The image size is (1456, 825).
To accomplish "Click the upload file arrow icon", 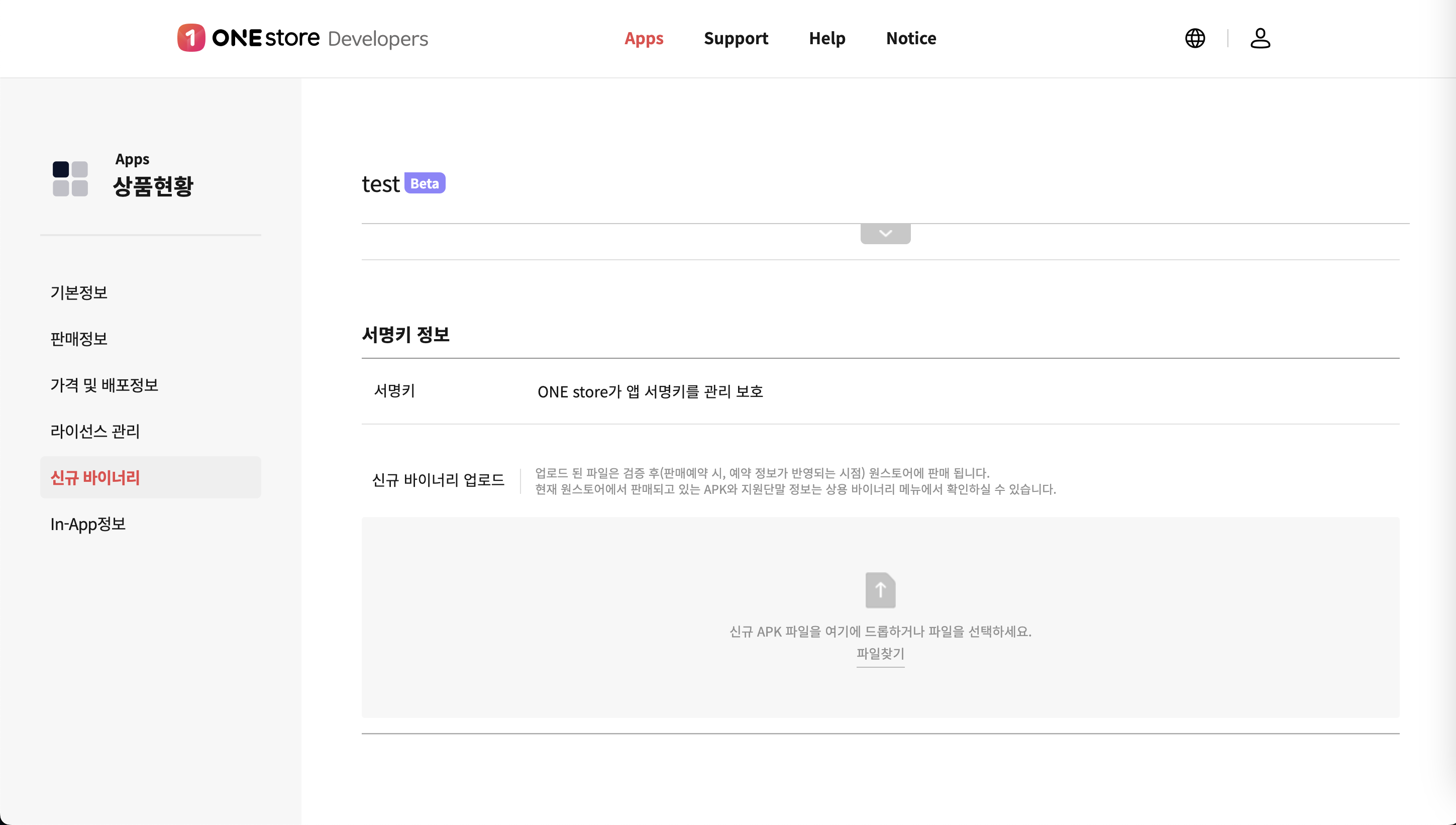I will pos(880,590).
